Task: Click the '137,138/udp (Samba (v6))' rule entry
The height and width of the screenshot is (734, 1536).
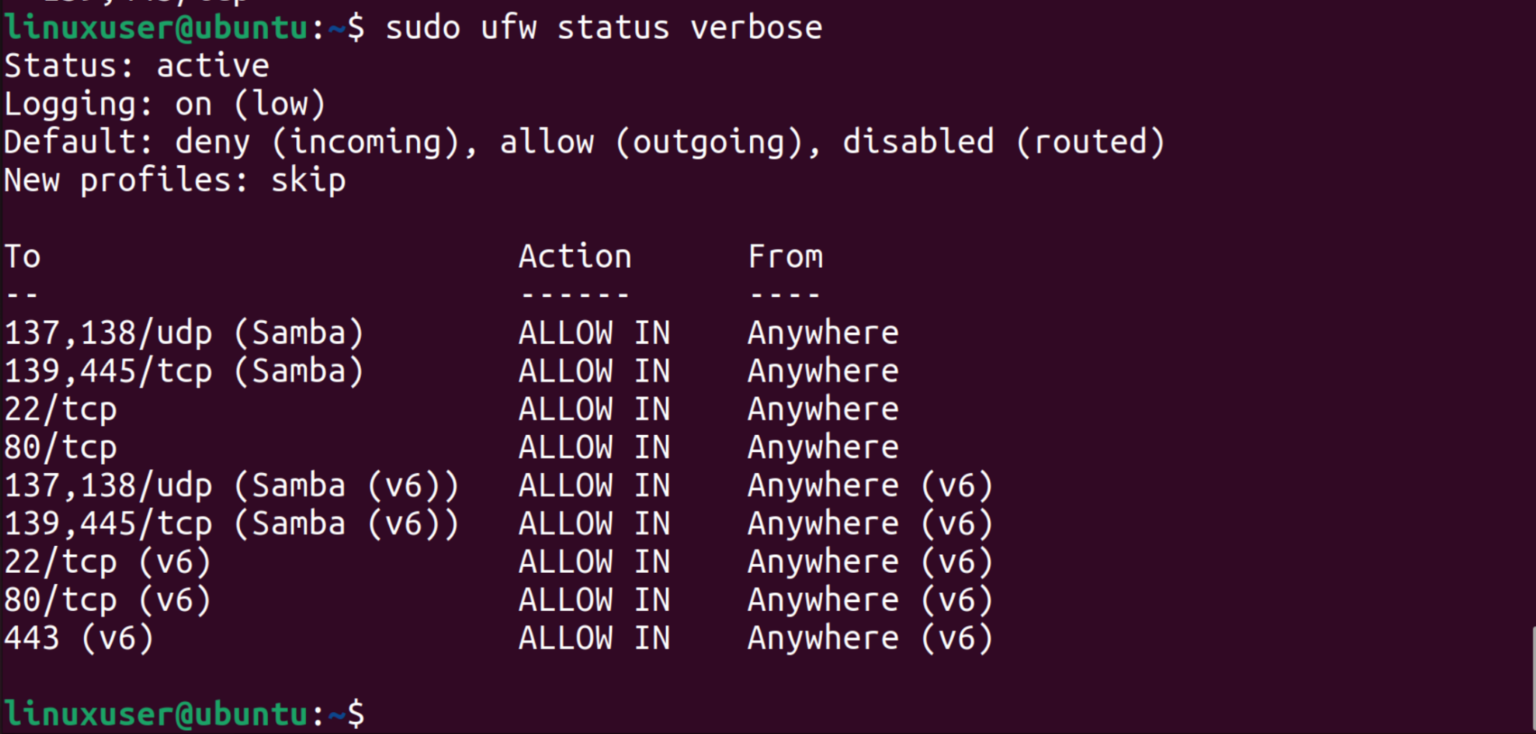Action: (x=231, y=486)
